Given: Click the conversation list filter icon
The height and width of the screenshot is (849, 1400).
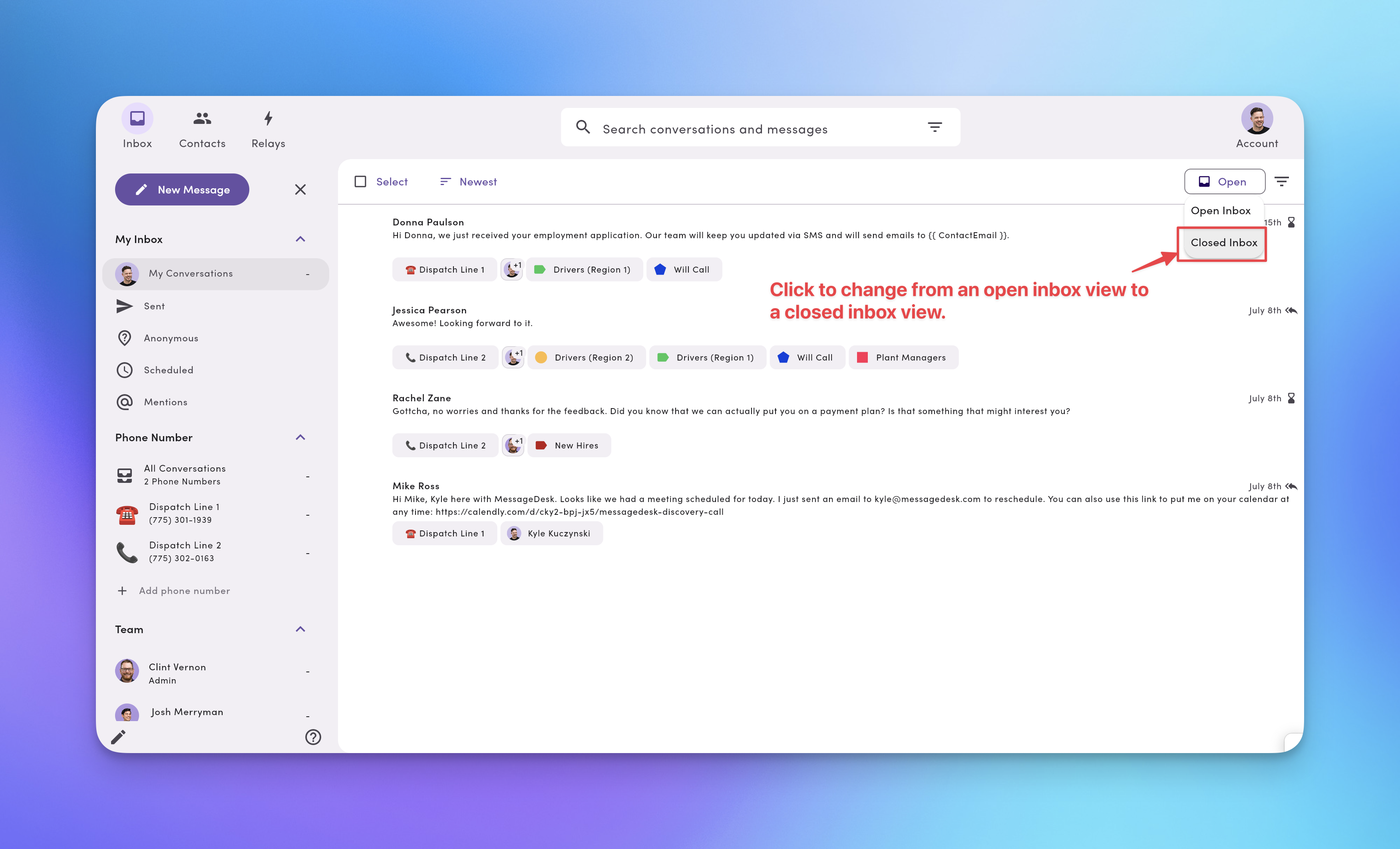Looking at the screenshot, I should tap(1281, 182).
